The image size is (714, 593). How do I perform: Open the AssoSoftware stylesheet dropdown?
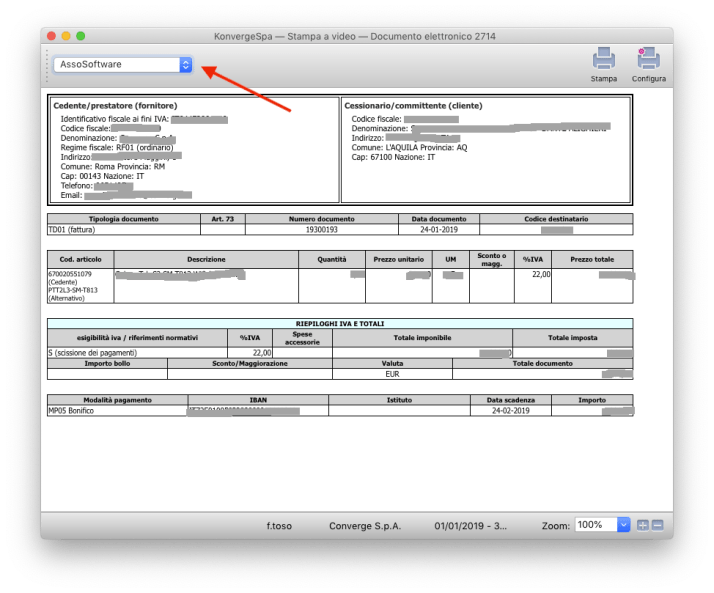[122, 64]
